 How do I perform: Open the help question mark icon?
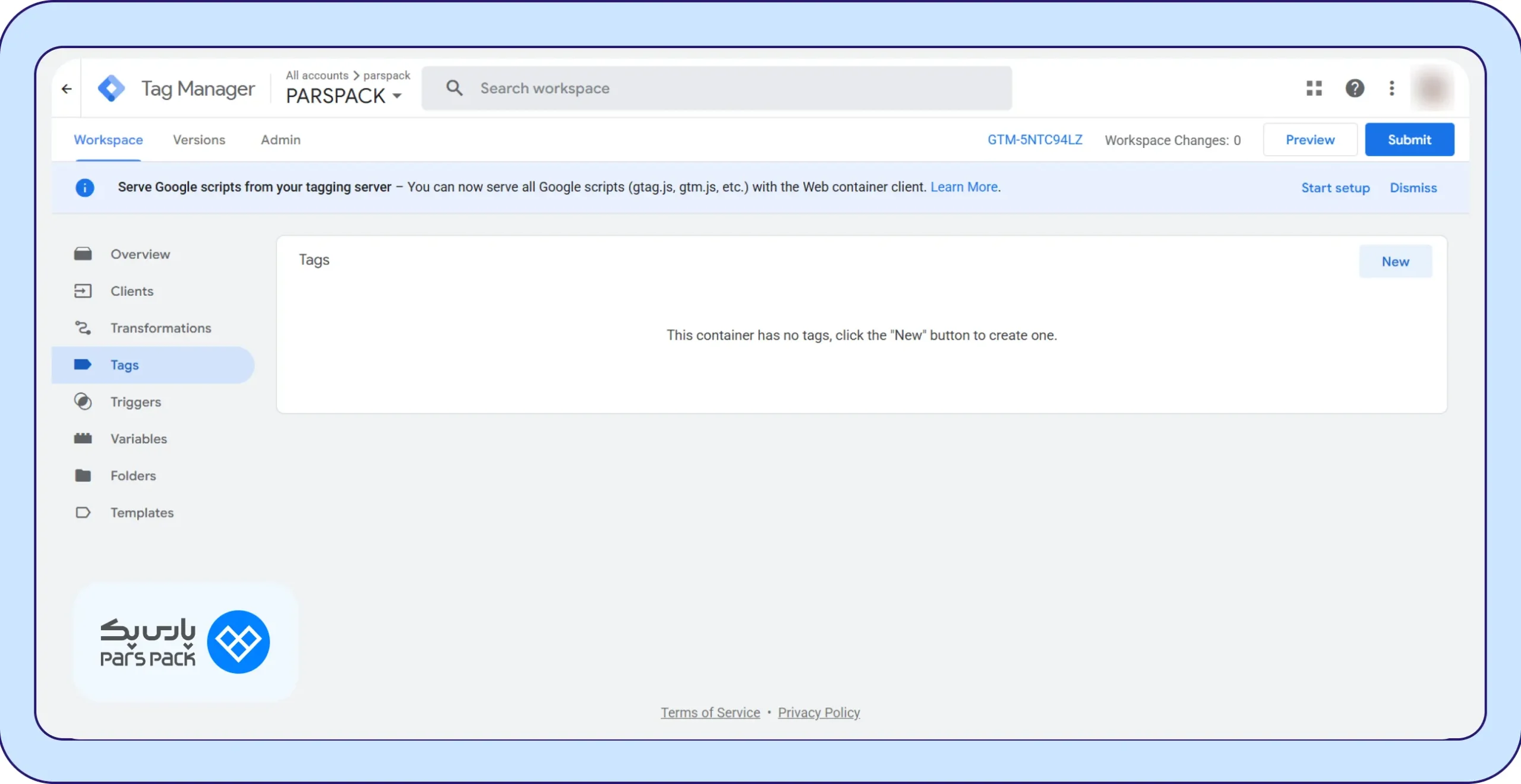(1355, 88)
